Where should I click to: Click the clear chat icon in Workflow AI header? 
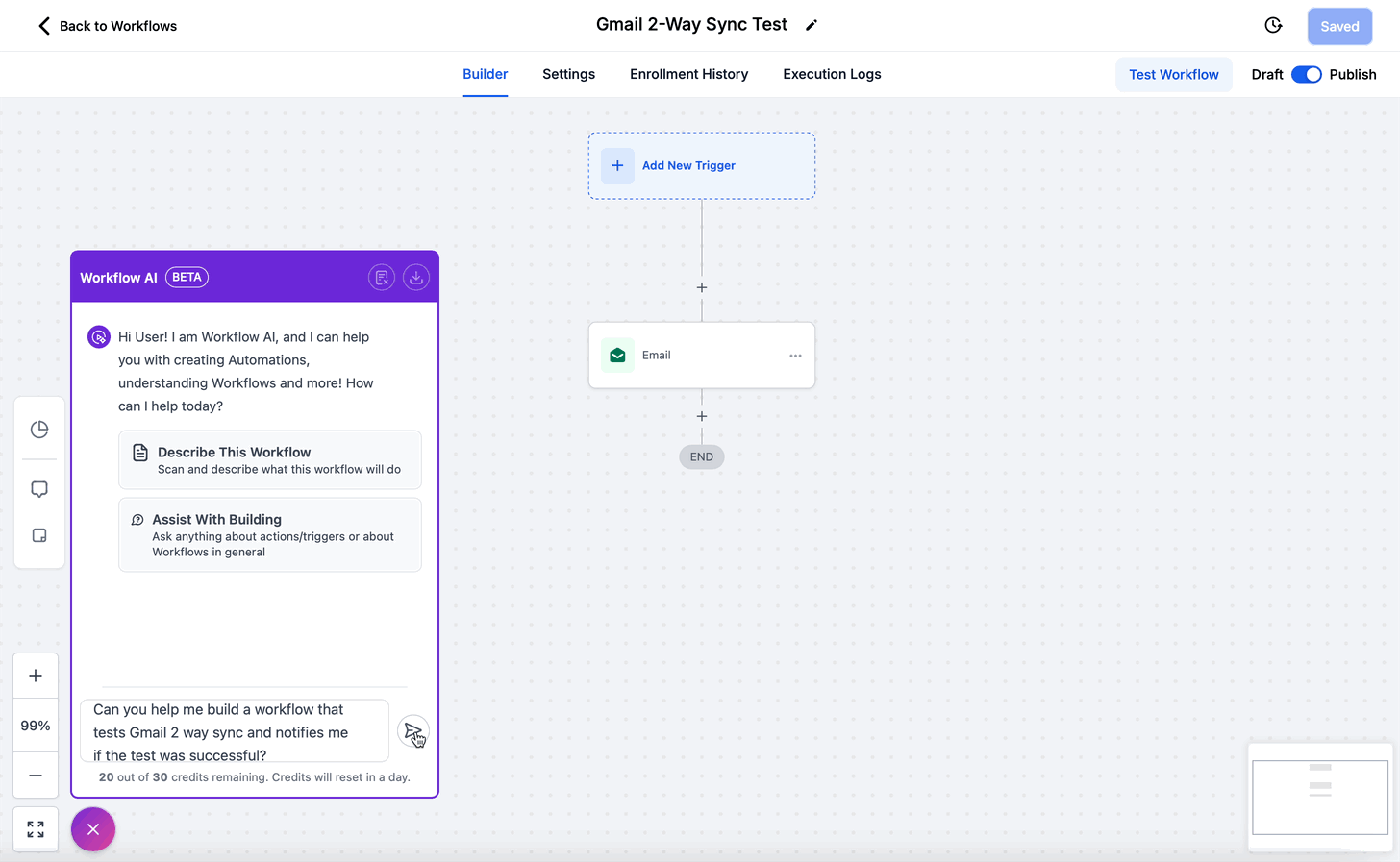click(382, 278)
